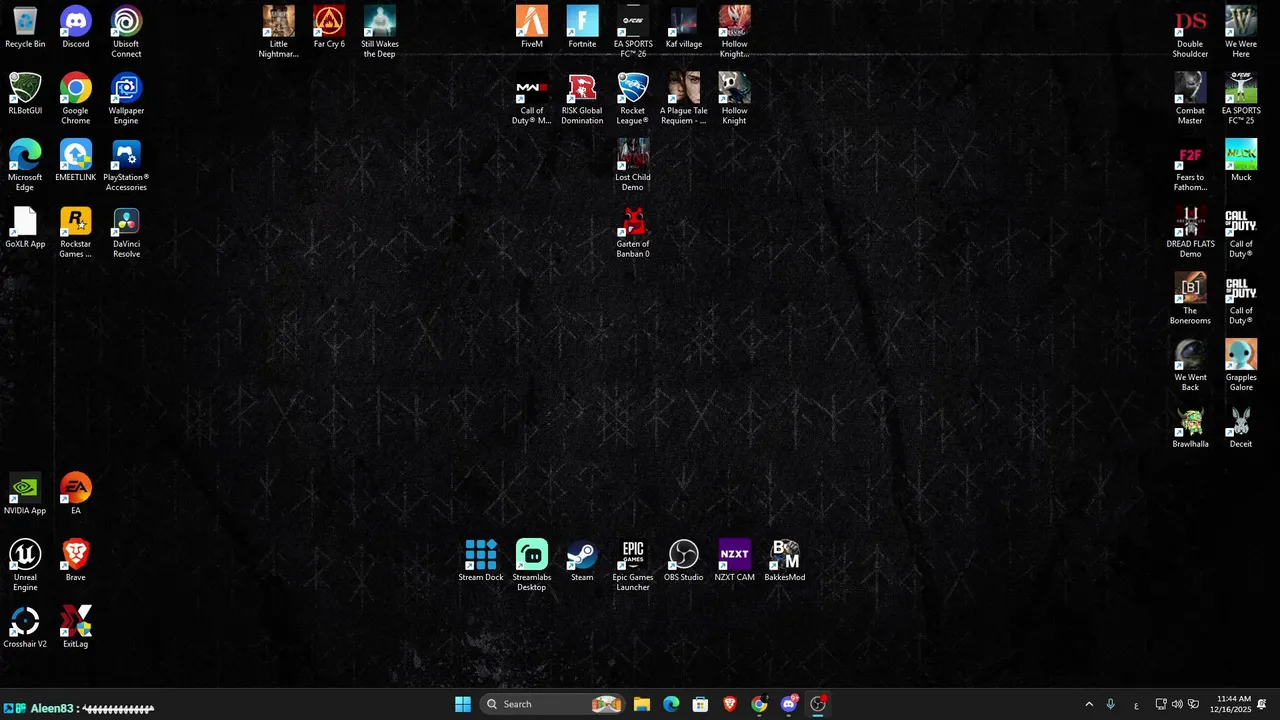Select the Fortnite desktop icon
Image resolution: width=1280 pixels, height=720 pixels.
582,27
